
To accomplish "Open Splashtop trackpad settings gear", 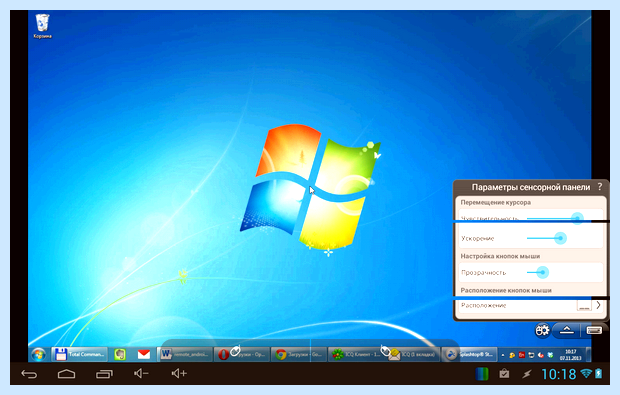I will click(542, 330).
